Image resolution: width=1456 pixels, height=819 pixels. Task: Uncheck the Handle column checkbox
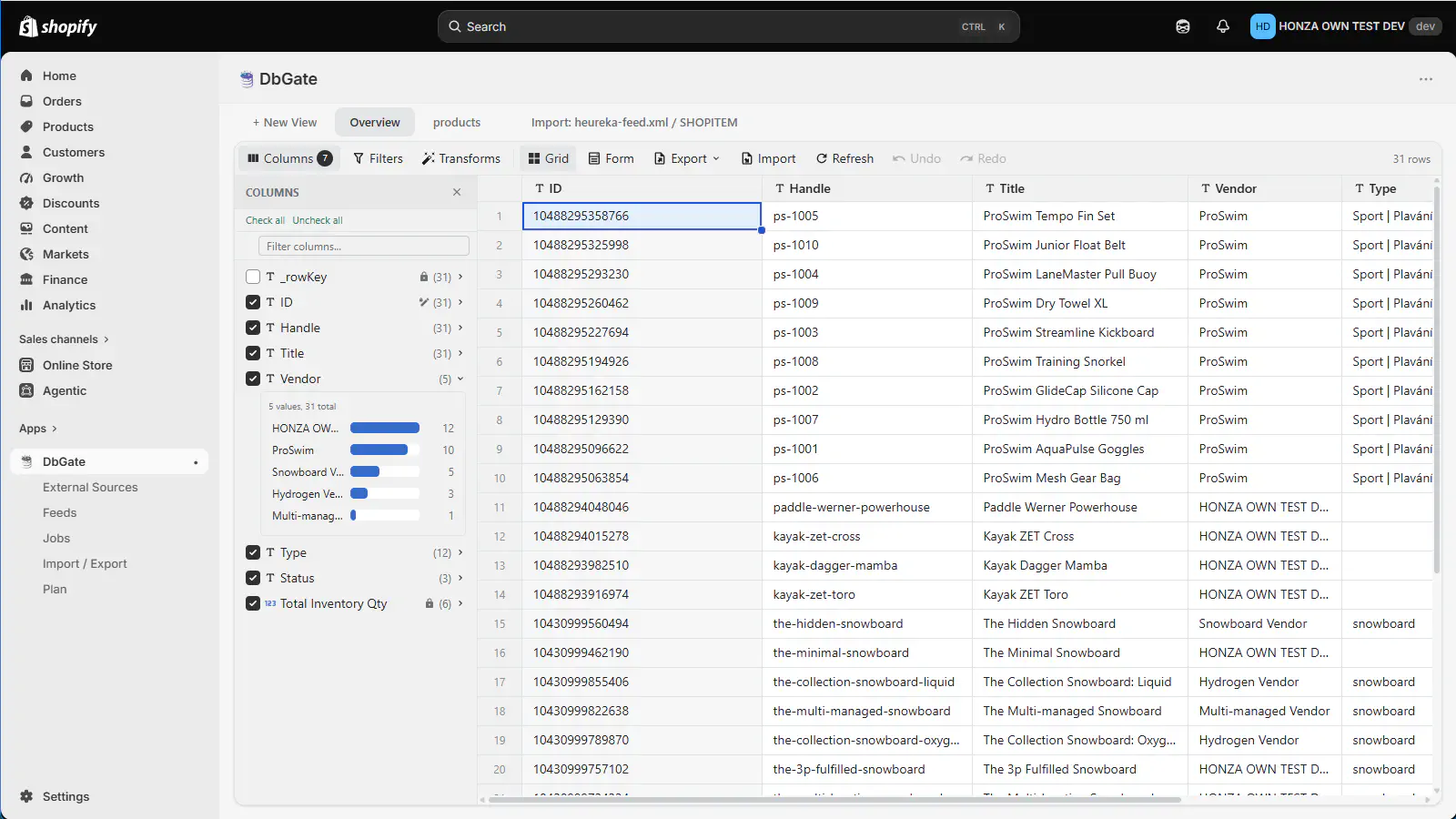253,328
